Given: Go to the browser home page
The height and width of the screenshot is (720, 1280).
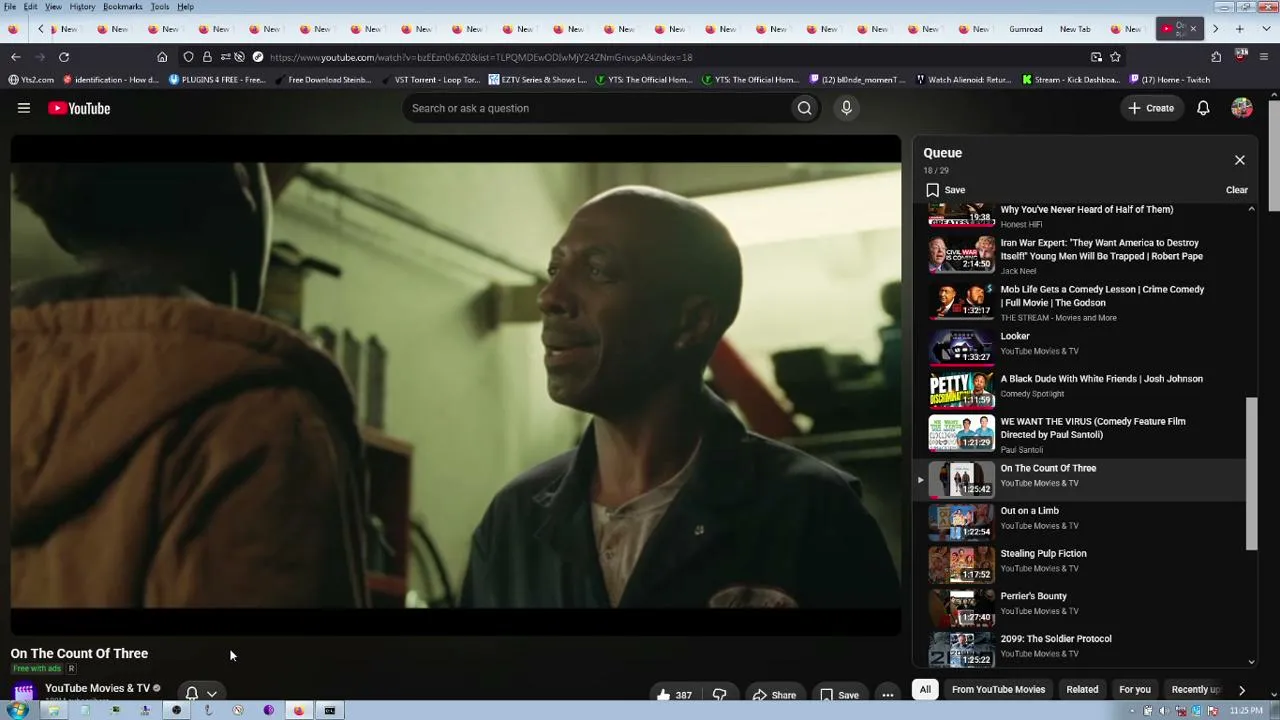Looking at the screenshot, I should pos(162,57).
